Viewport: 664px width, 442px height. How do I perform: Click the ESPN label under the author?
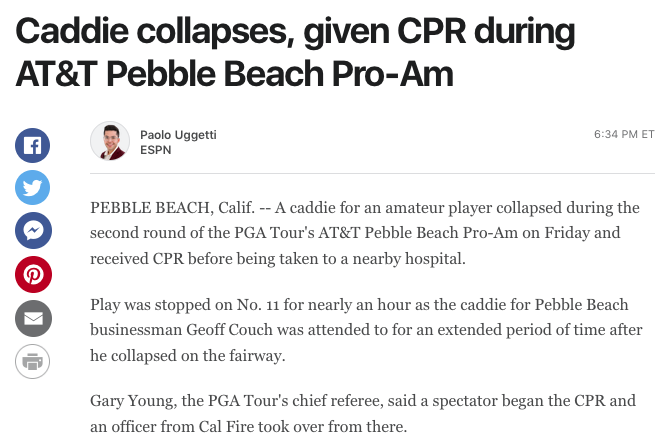click(155, 150)
